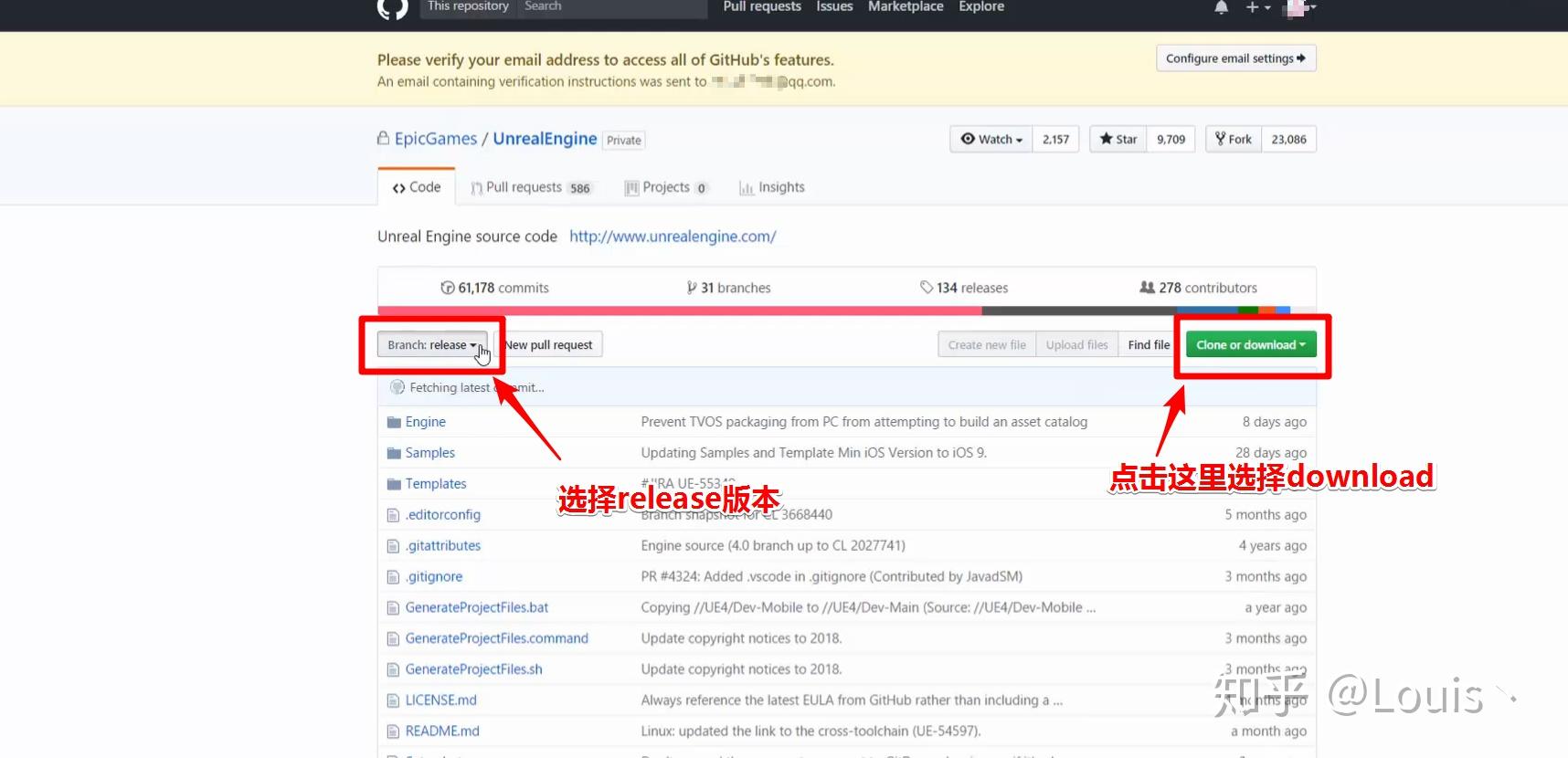Click the Templates folder icon

[394, 484]
